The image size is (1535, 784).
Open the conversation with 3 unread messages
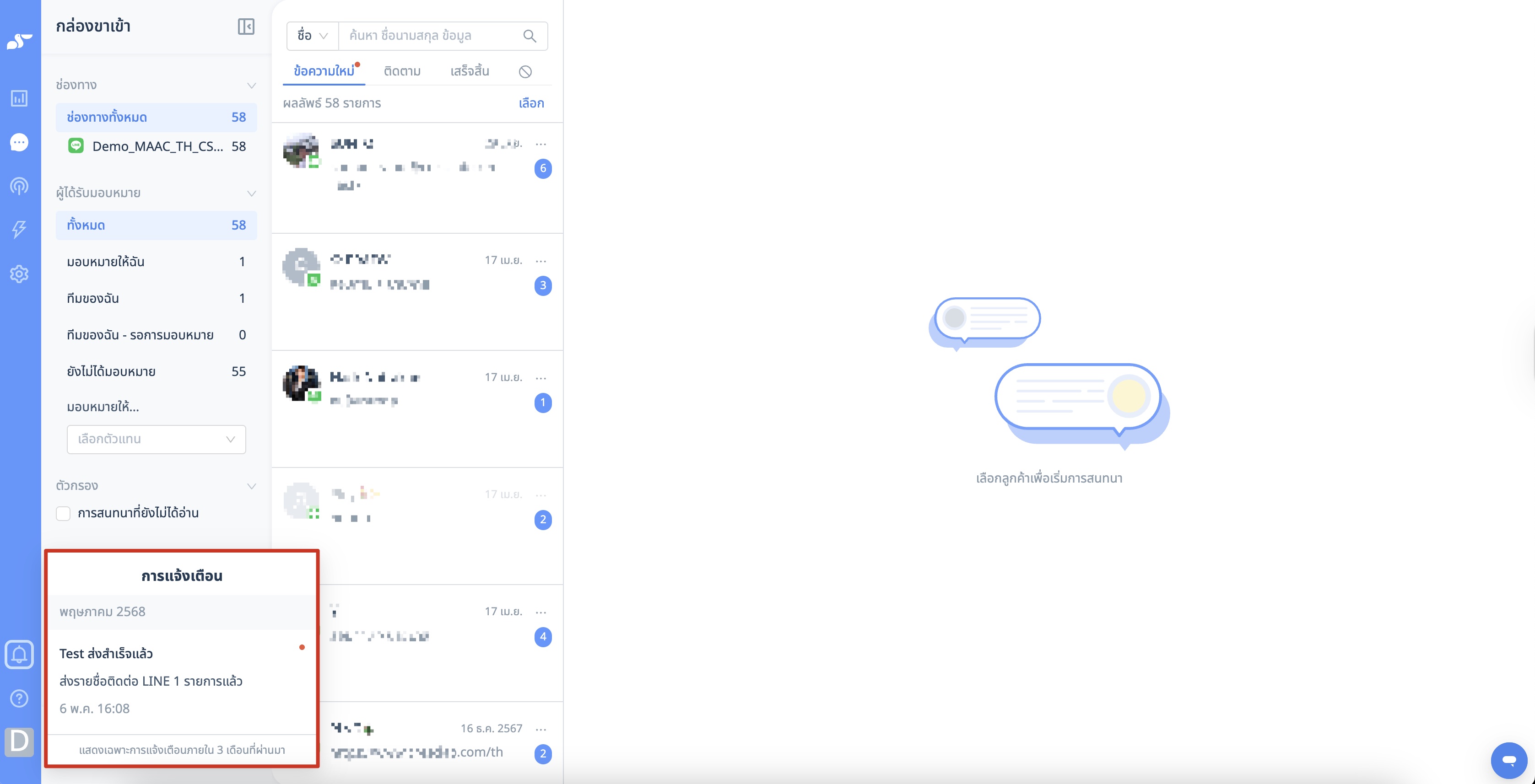pos(417,291)
